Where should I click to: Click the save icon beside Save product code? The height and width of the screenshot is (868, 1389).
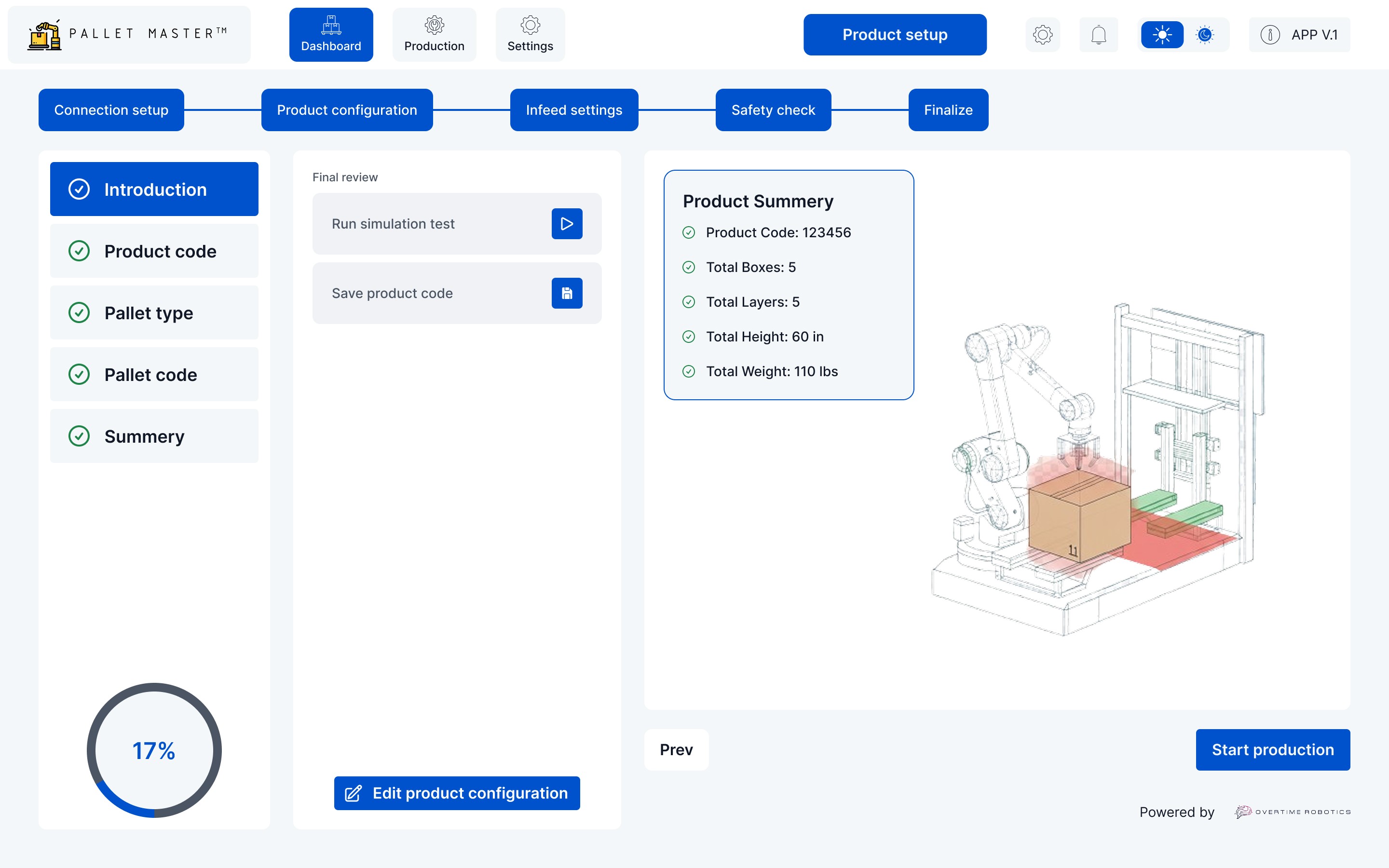tap(567, 293)
